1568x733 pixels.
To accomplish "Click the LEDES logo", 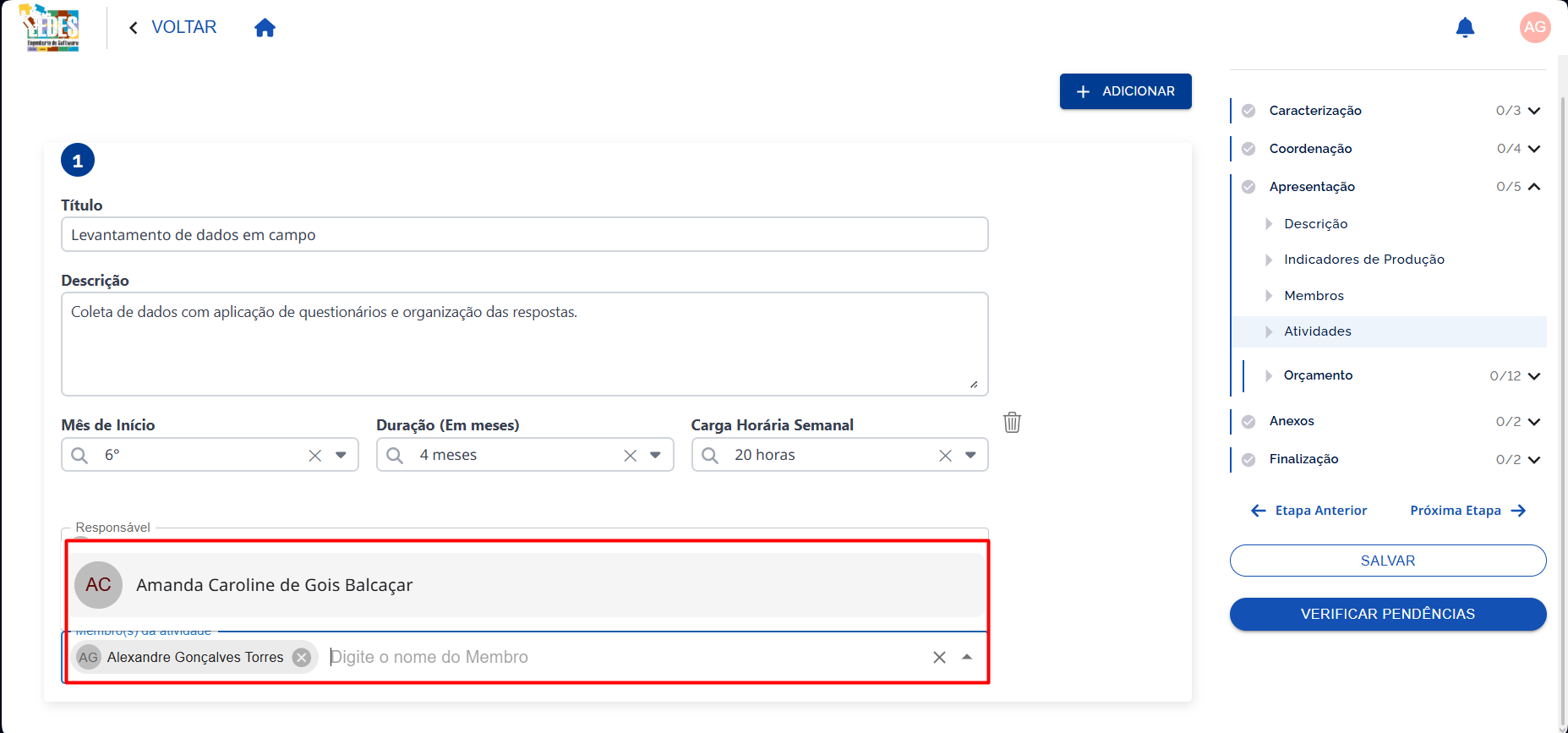I will [x=50, y=27].
